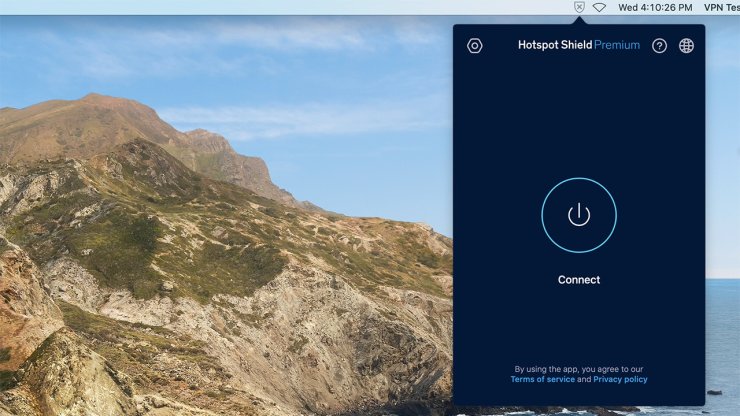Toggle the VPN power button
The height and width of the screenshot is (416, 740).
[579, 215]
